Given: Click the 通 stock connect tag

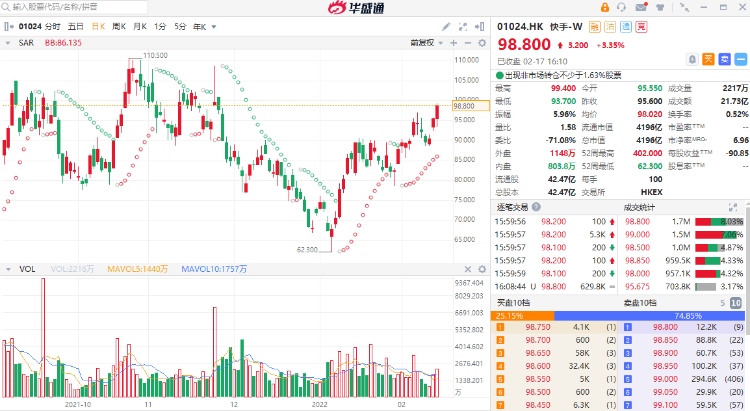Looking at the screenshot, I should [626, 25].
